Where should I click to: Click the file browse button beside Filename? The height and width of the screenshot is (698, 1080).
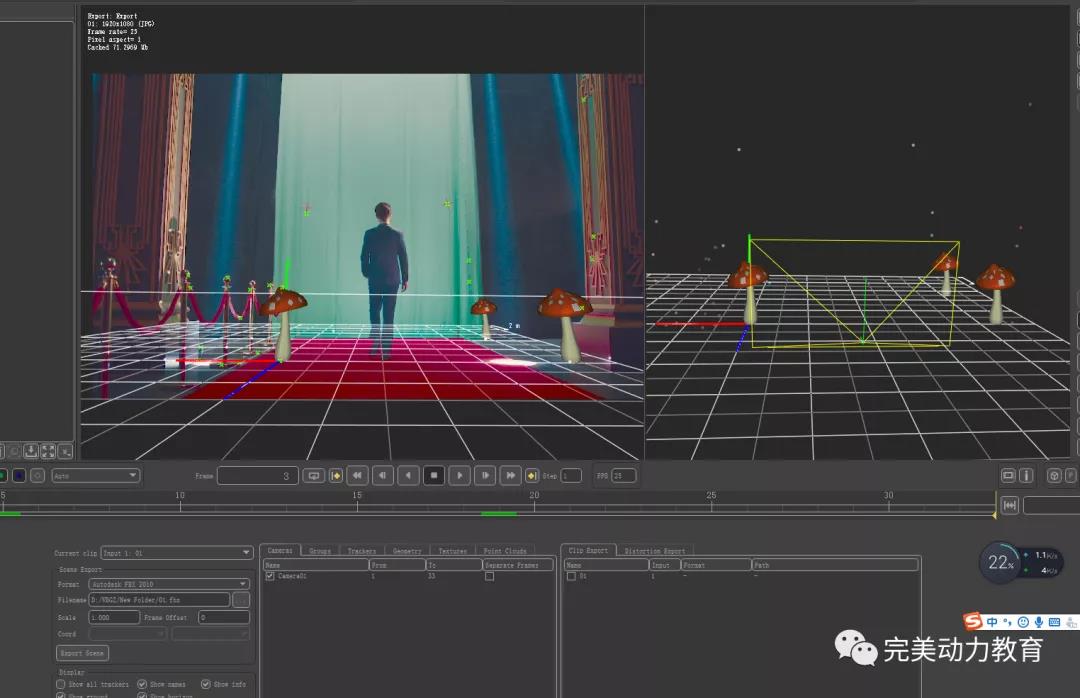[x=241, y=600]
